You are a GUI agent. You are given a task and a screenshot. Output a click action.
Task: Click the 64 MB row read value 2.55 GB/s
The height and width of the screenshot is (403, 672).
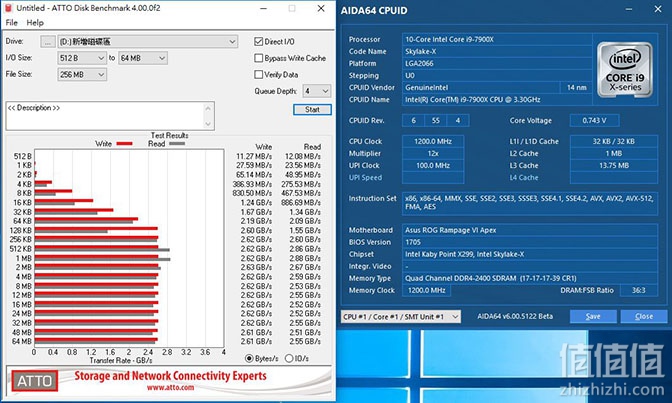coord(305,342)
